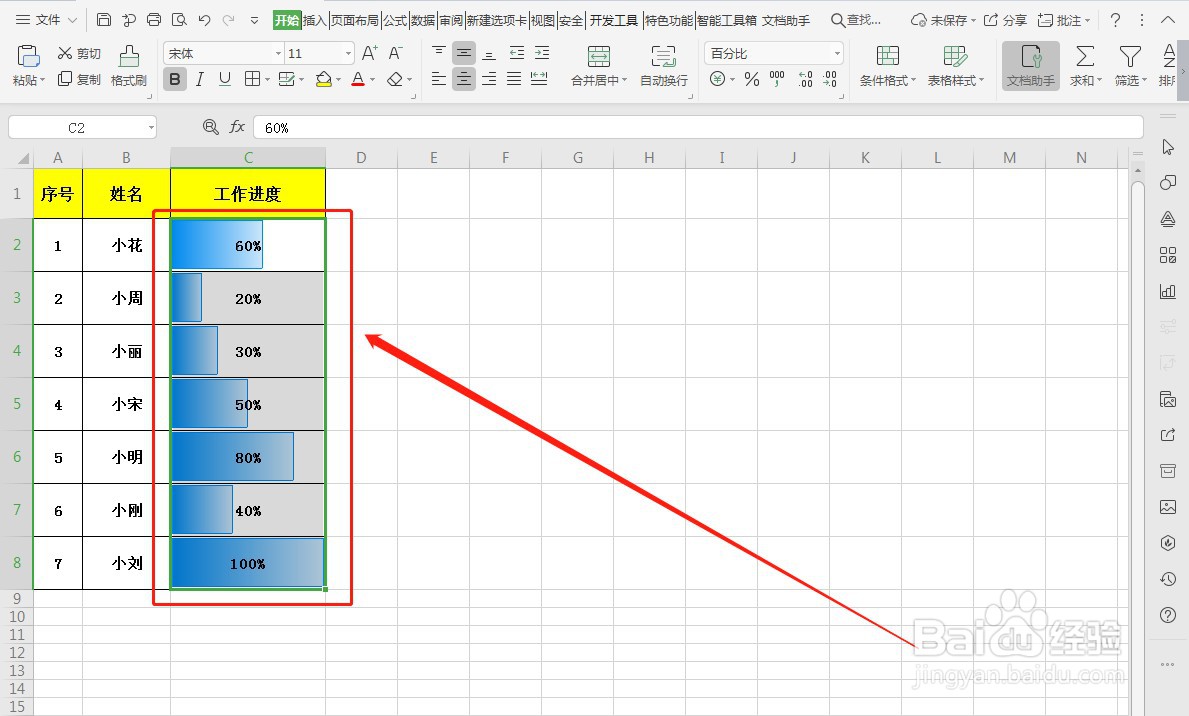Toggle center horizontal alignment

pyautogui.click(x=464, y=79)
